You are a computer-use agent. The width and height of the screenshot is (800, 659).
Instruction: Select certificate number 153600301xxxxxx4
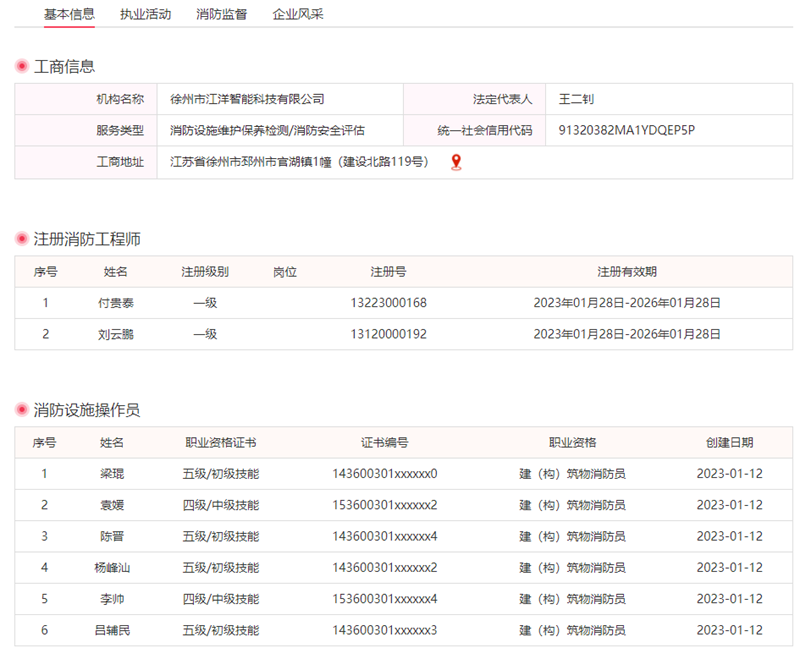click(x=385, y=599)
